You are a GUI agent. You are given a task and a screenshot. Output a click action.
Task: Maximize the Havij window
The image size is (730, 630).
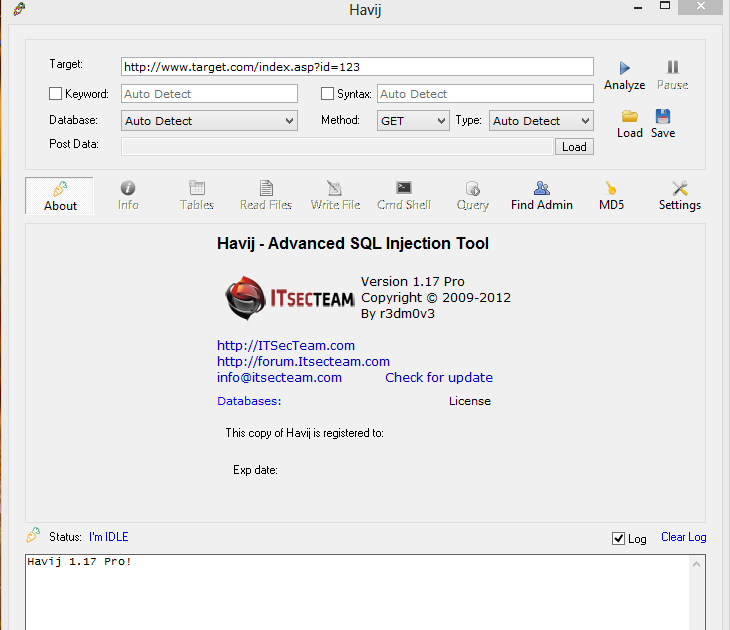click(665, 6)
